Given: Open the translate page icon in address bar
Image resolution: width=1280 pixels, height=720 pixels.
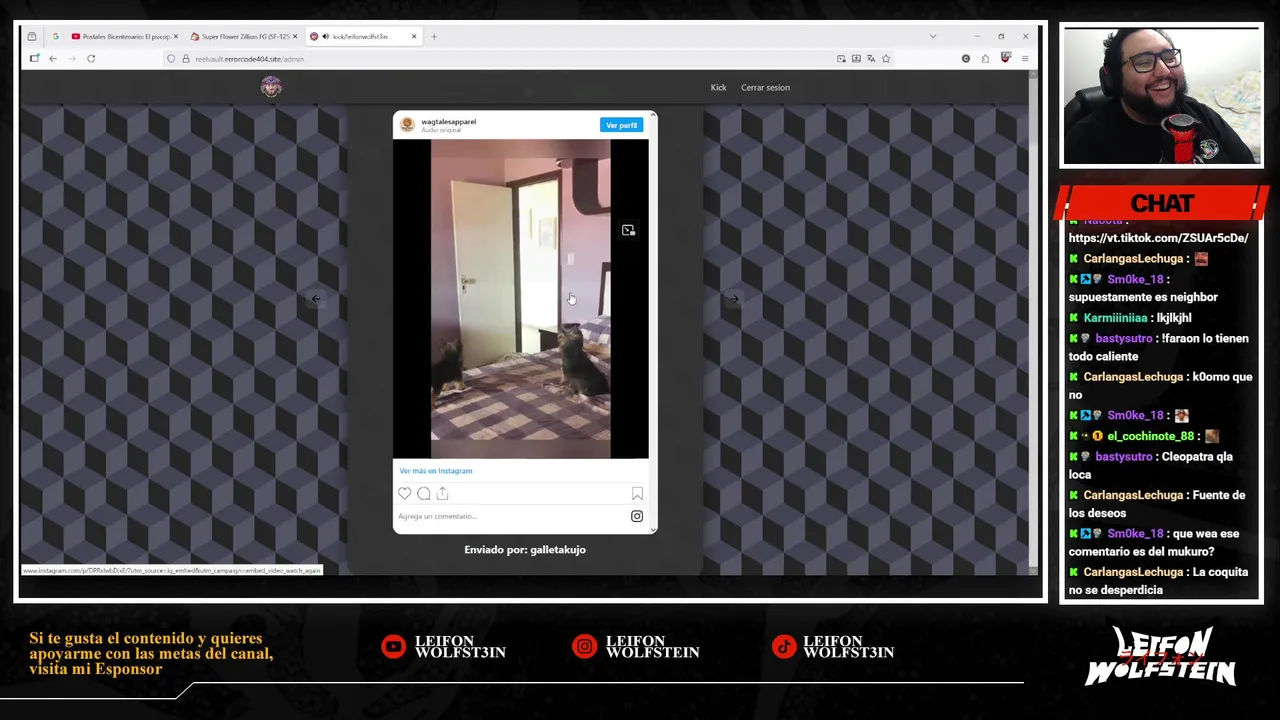Looking at the screenshot, I should pyautogui.click(x=871, y=59).
